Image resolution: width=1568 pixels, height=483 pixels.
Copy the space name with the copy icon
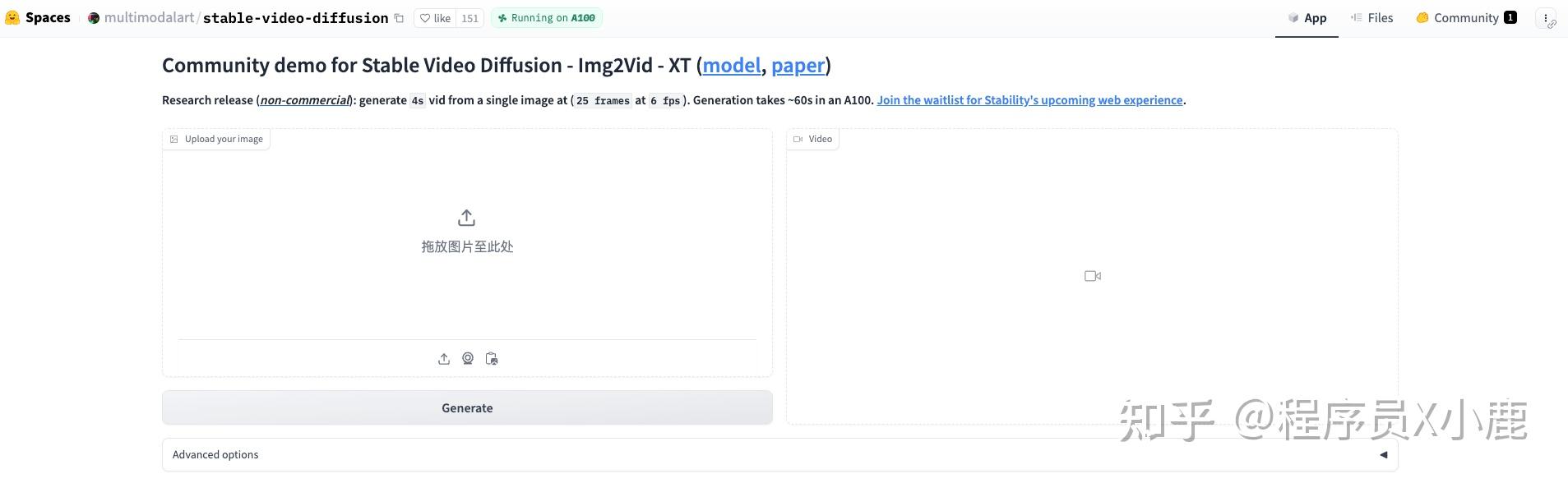(400, 18)
